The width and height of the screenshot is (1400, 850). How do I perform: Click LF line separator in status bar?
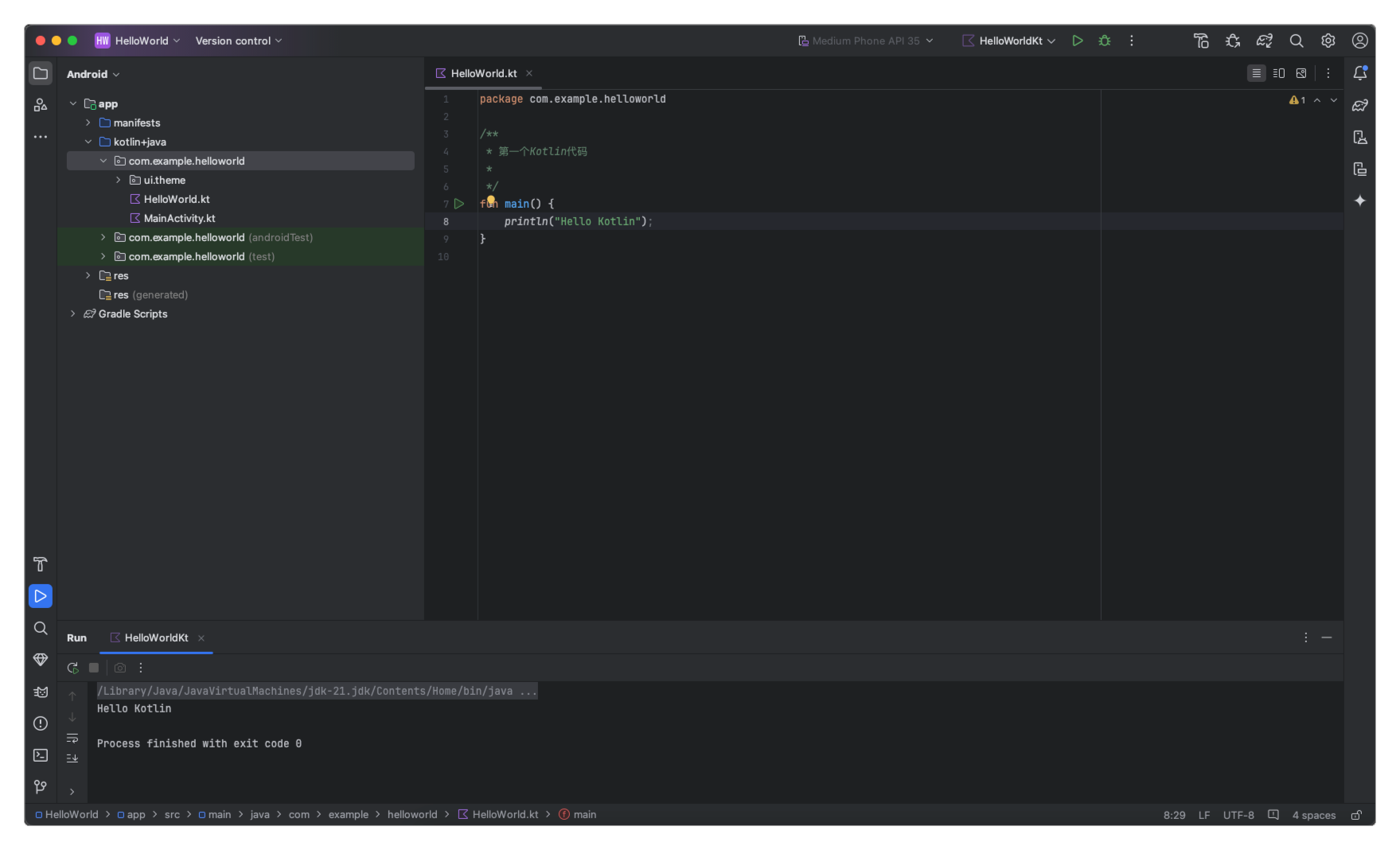click(x=1204, y=815)
